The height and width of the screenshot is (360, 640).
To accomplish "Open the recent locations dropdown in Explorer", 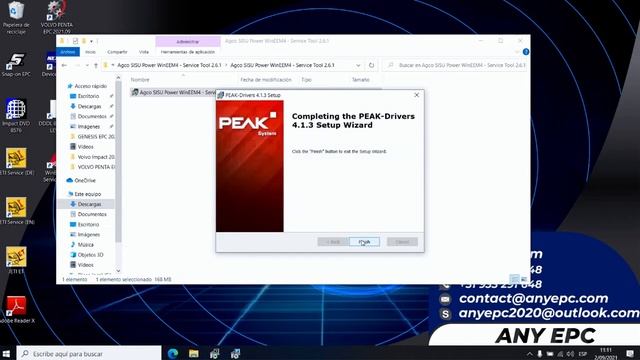I will click(87, 65).
